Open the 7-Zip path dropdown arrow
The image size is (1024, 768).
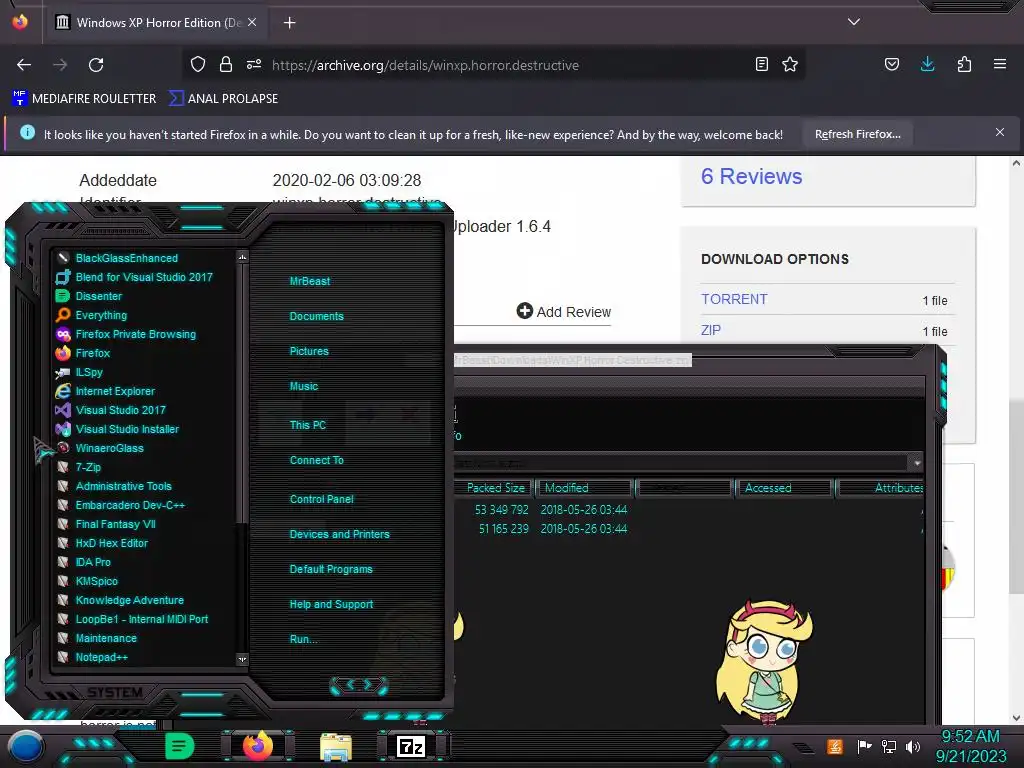tap(917, 463)
